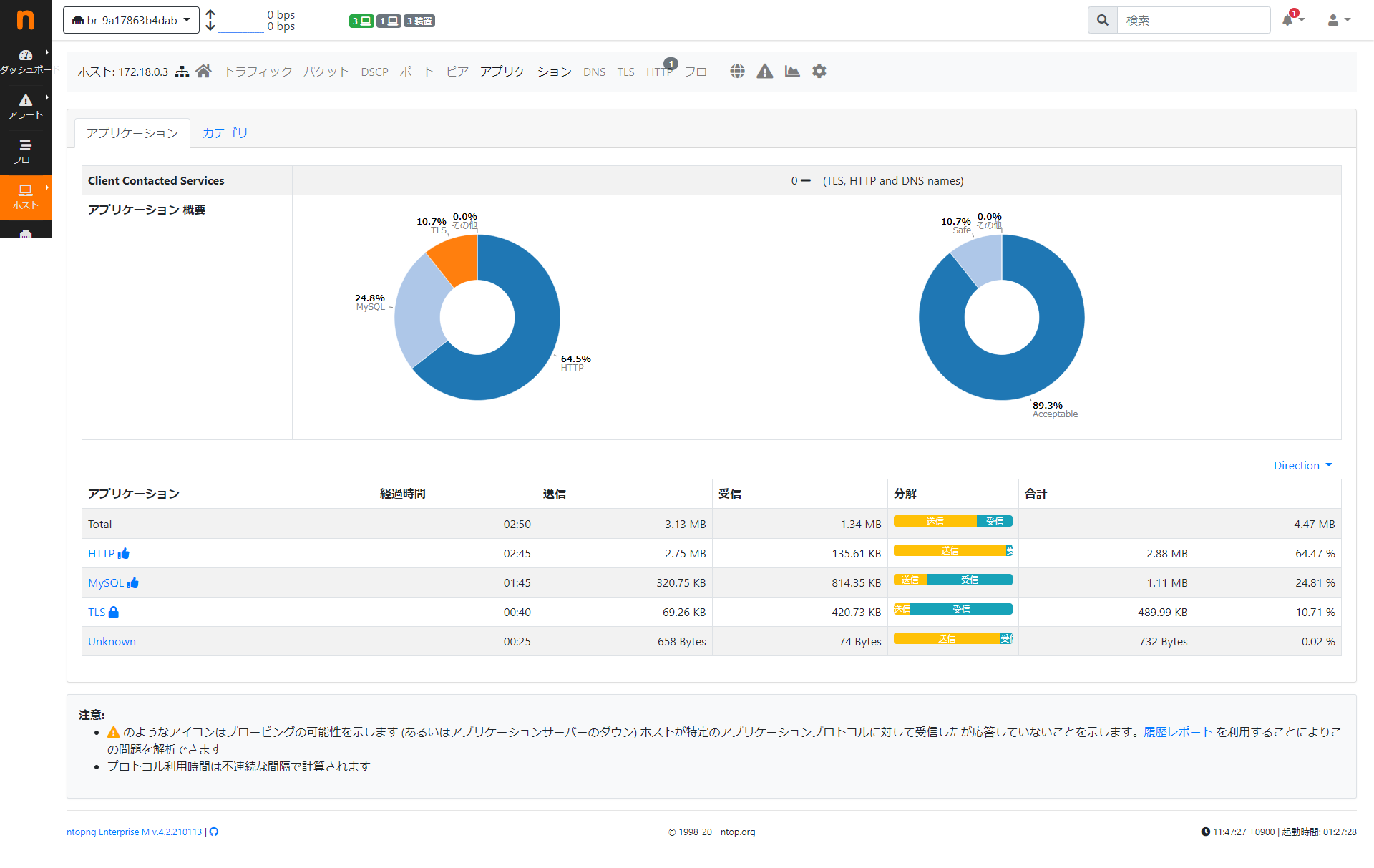
Task: Open the MySQL application link
Action: [106, 582]
